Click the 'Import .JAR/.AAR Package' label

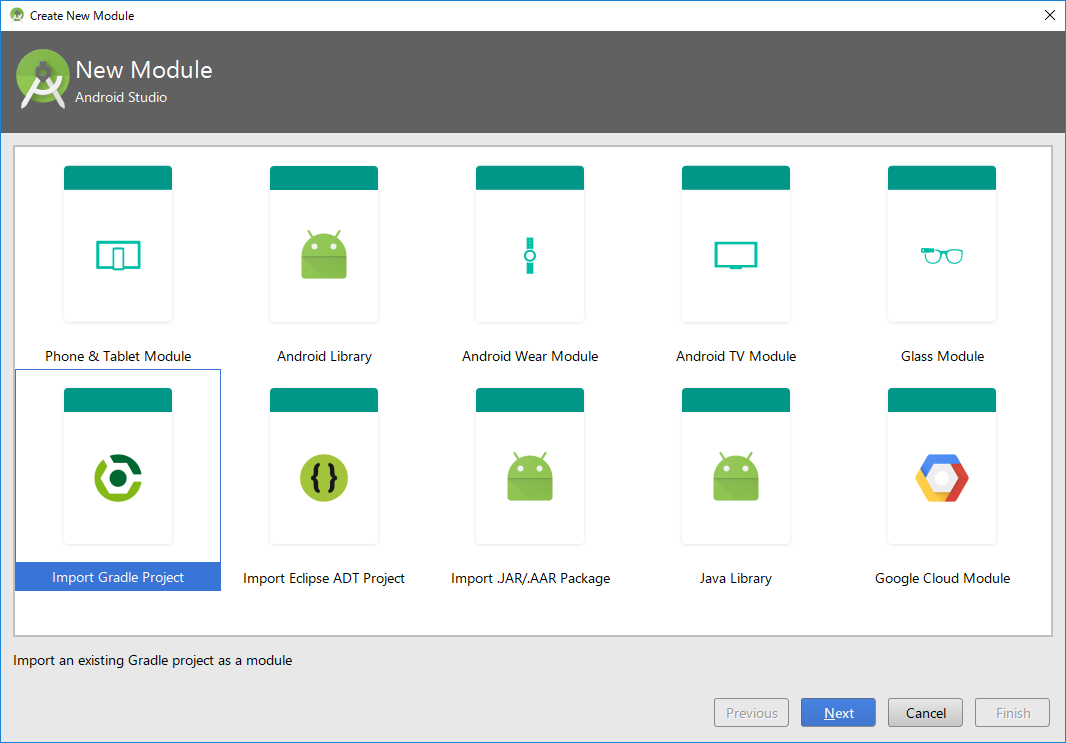(530, 578)
